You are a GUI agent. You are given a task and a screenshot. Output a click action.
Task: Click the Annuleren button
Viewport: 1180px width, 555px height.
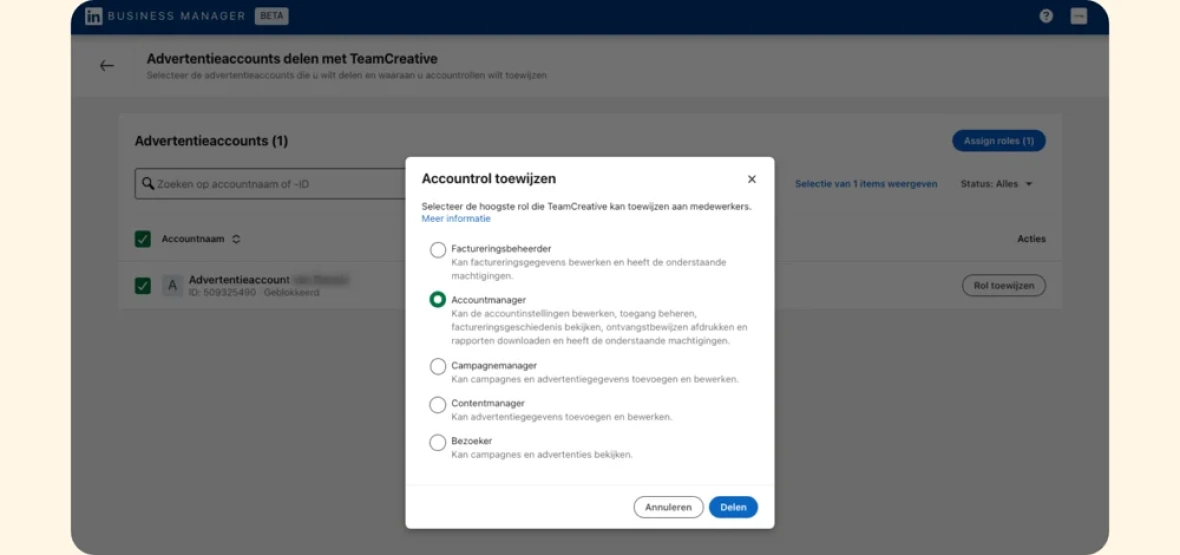pyautogui.click(x=668, y=507)
